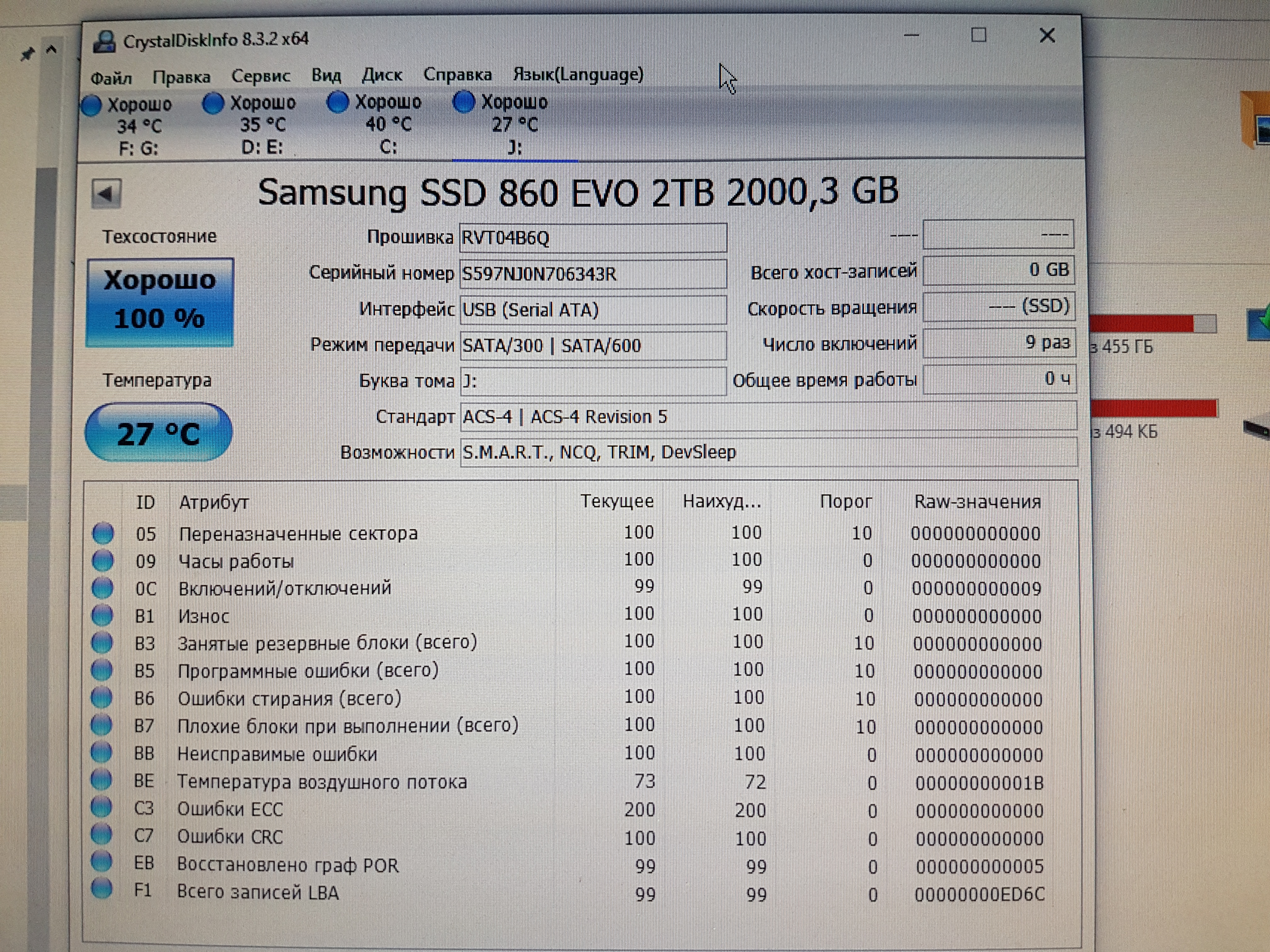Click the status circle for attribute 05
The width and height of the screenshot is (1270, 952).
point(103,533)
